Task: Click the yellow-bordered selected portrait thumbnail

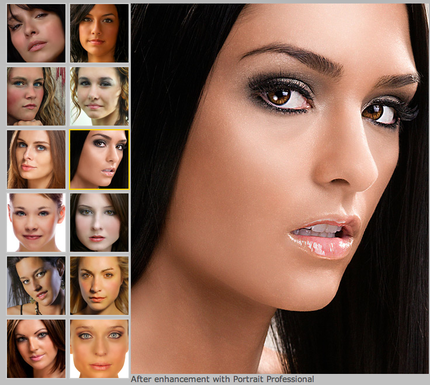Action: pyautogui.click(x=99, y=159)
